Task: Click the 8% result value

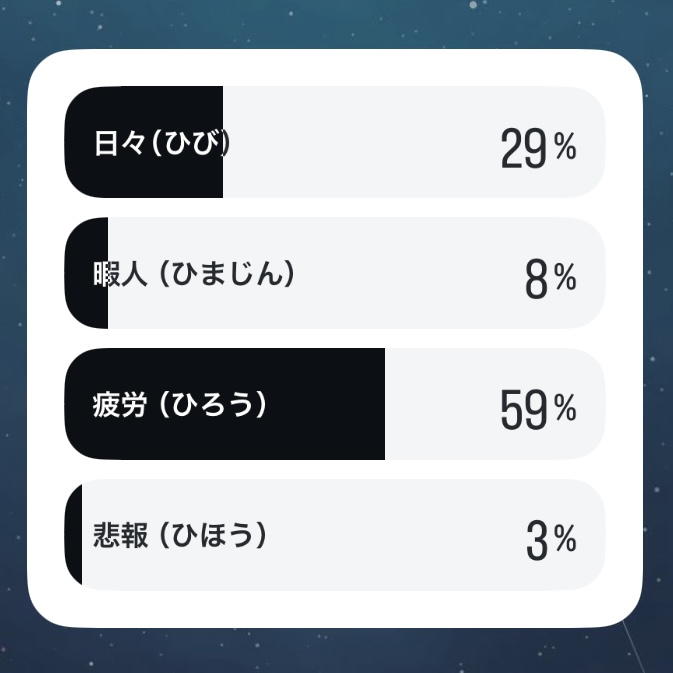Action: (551, 279)
